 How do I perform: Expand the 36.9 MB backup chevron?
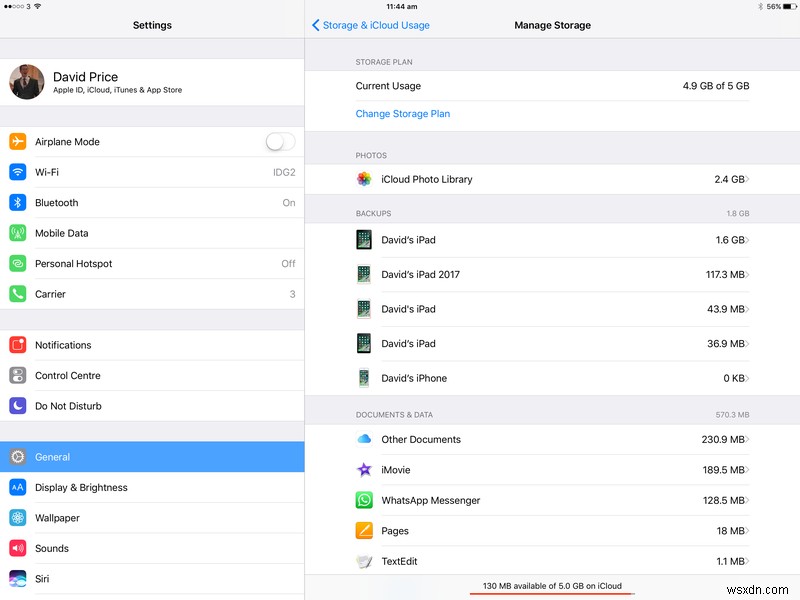[747, 344]
